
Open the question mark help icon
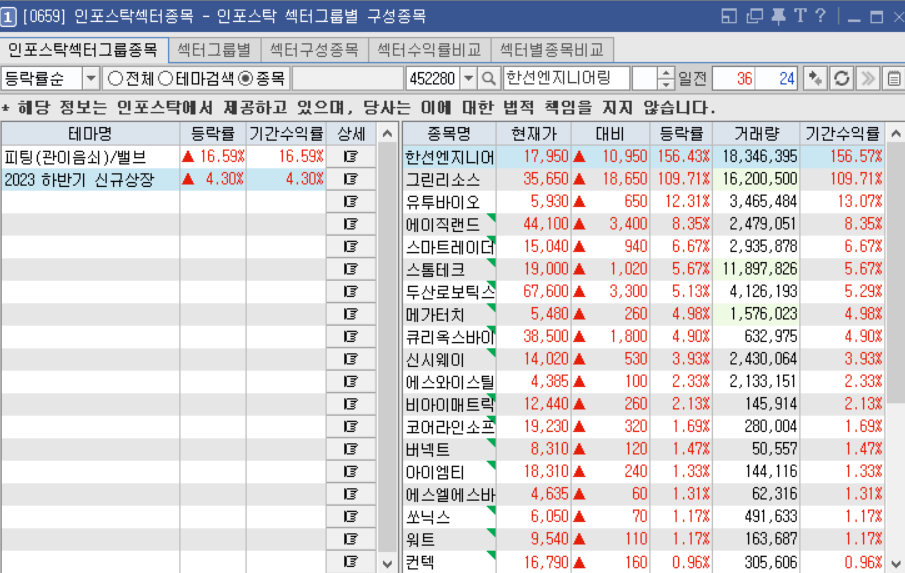pos(820,16)
